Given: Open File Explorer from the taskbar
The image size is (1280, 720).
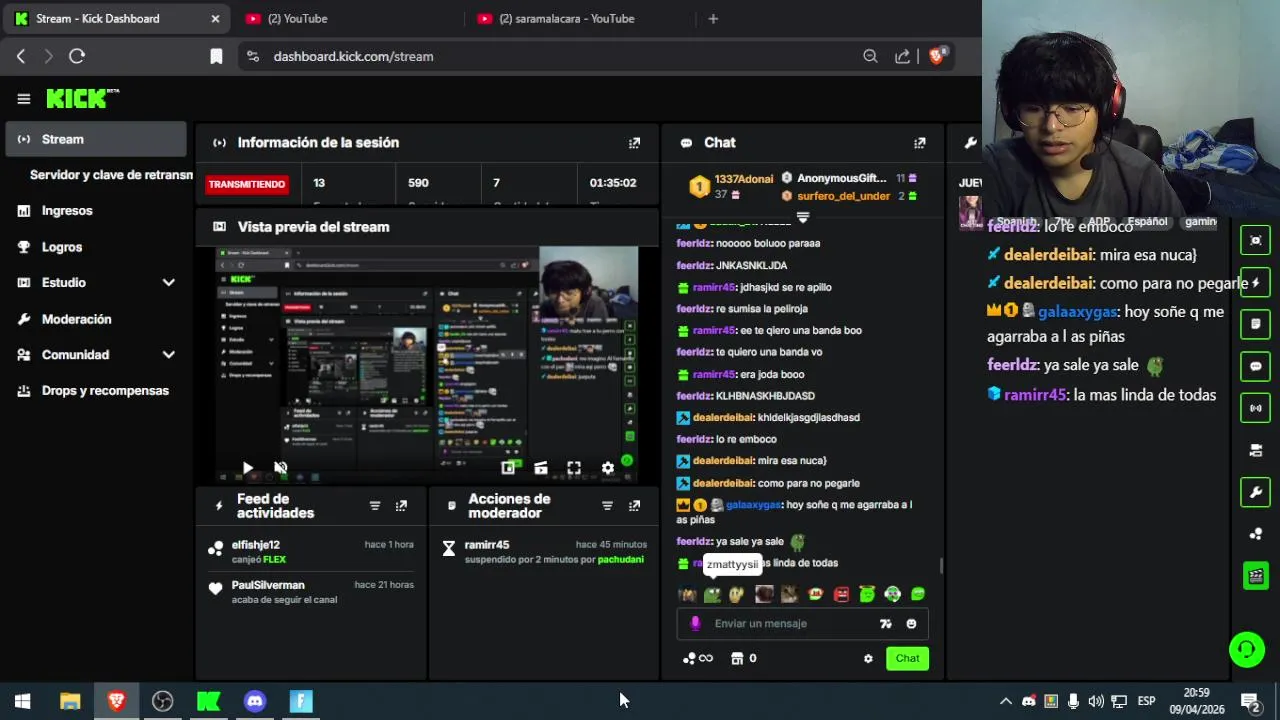Looking at the screenshot, I should click(x=70, y=701).
